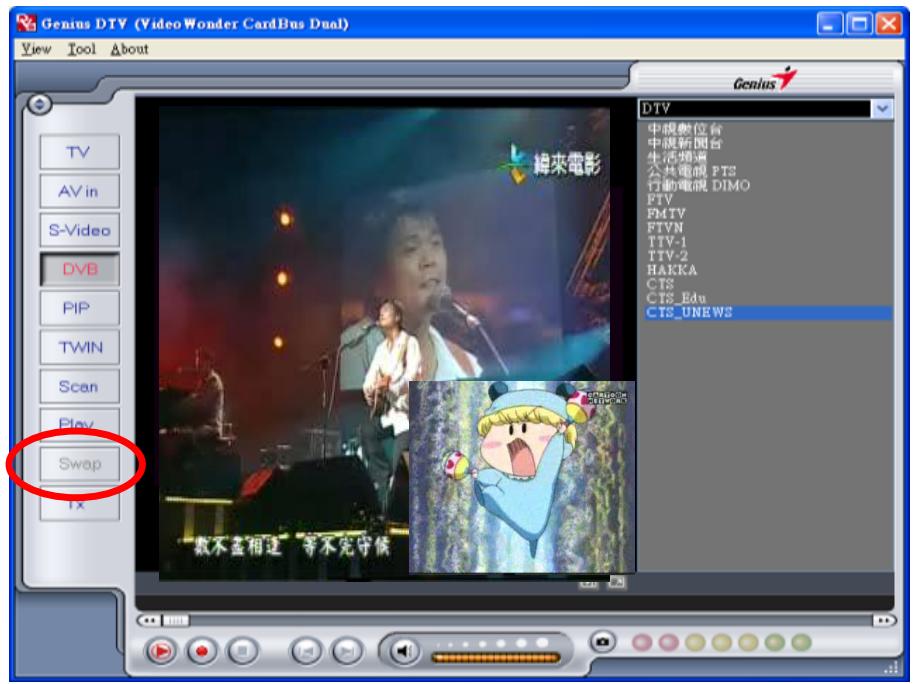Image resolution: width=918 pixels, height=684 pixels.
Task: Select the TTV-1 channel
Action: click(667, 242)
